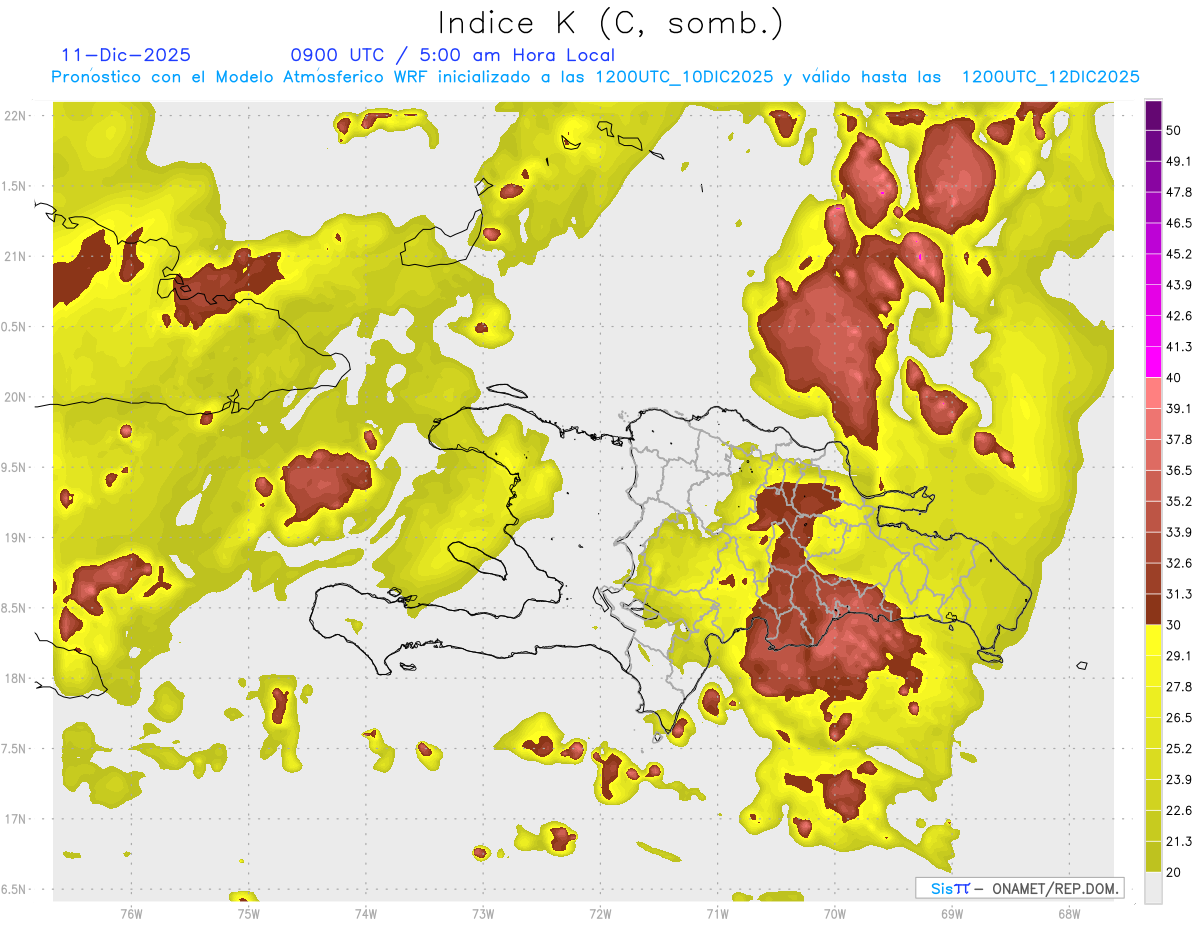Select the latitude axis label "0.5N"
Image resolution: width=1200 pixels, height=927 pixels.
point(11,327)
